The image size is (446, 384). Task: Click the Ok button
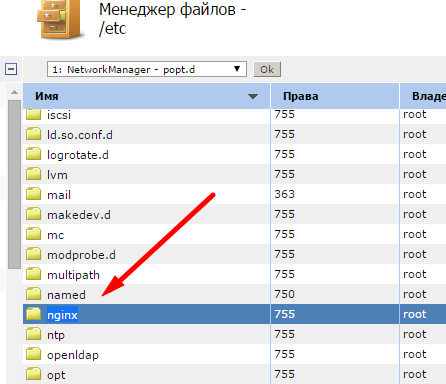pos(267,69)
